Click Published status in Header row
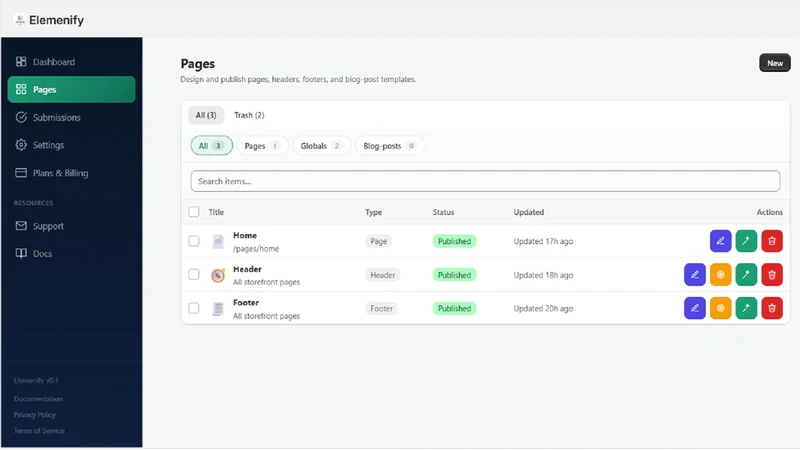 point(454,275)
